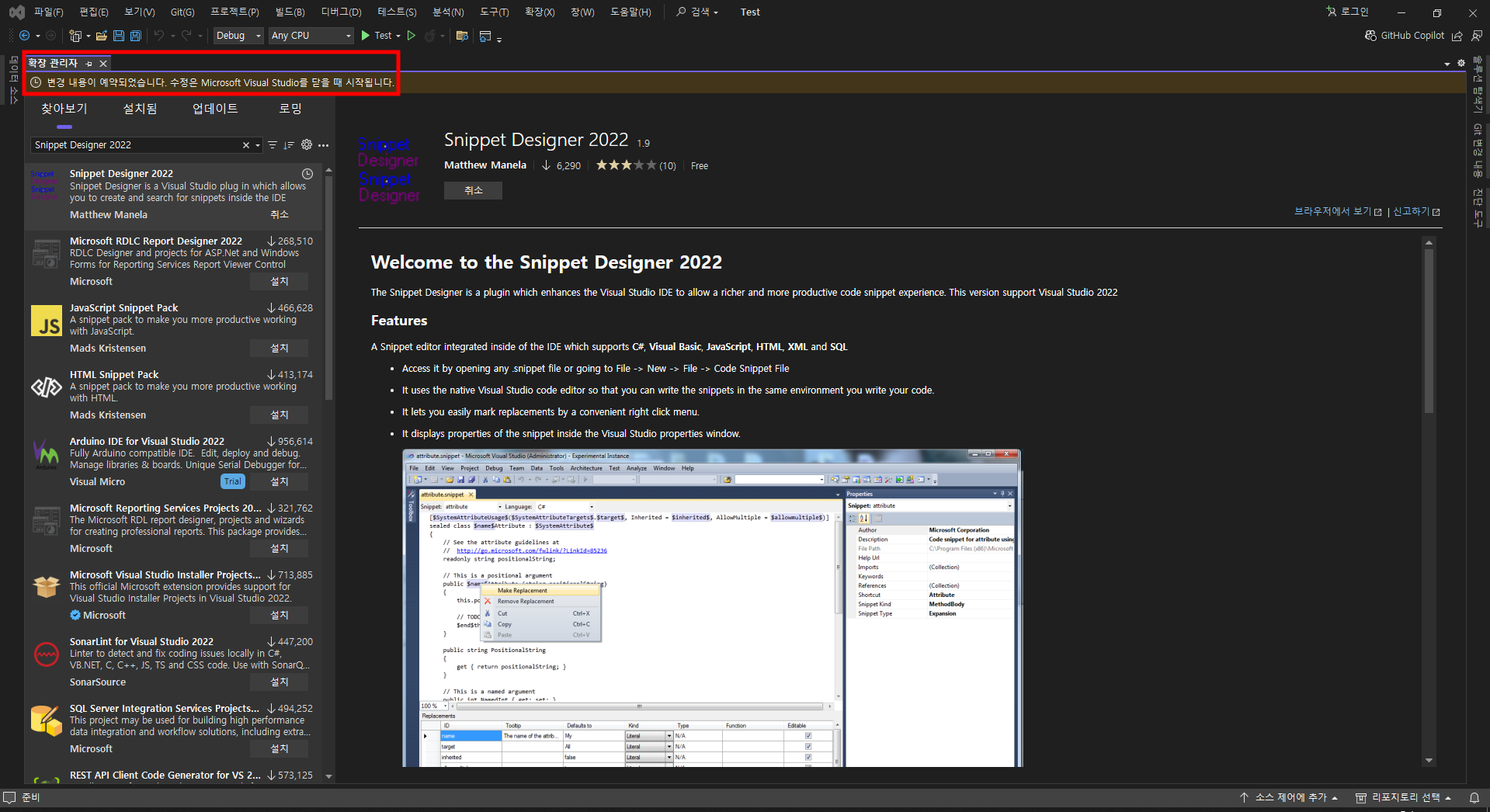Image resolution: width=1490 pixels, height=812 pixels.
Task: Open the Git(G) menu
Action: click(x=182, y=12)
